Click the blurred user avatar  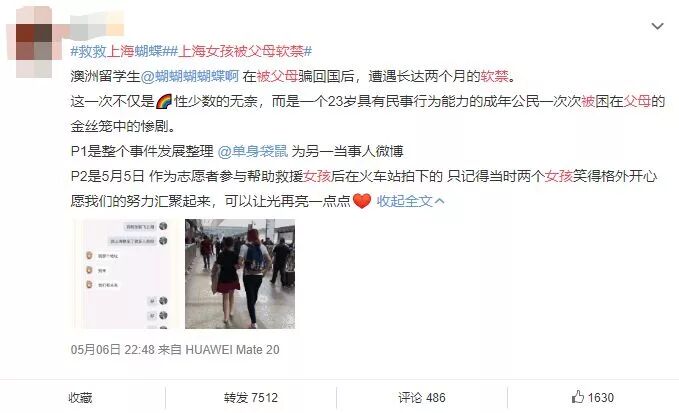click(x=34, y=42)
